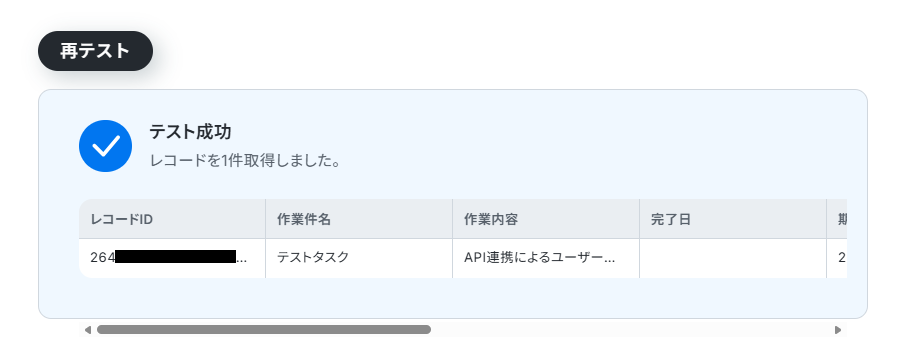Click the テストタスク cell
Image resolution: width=913 pixels, height=363 pixels.
point(359,258)
